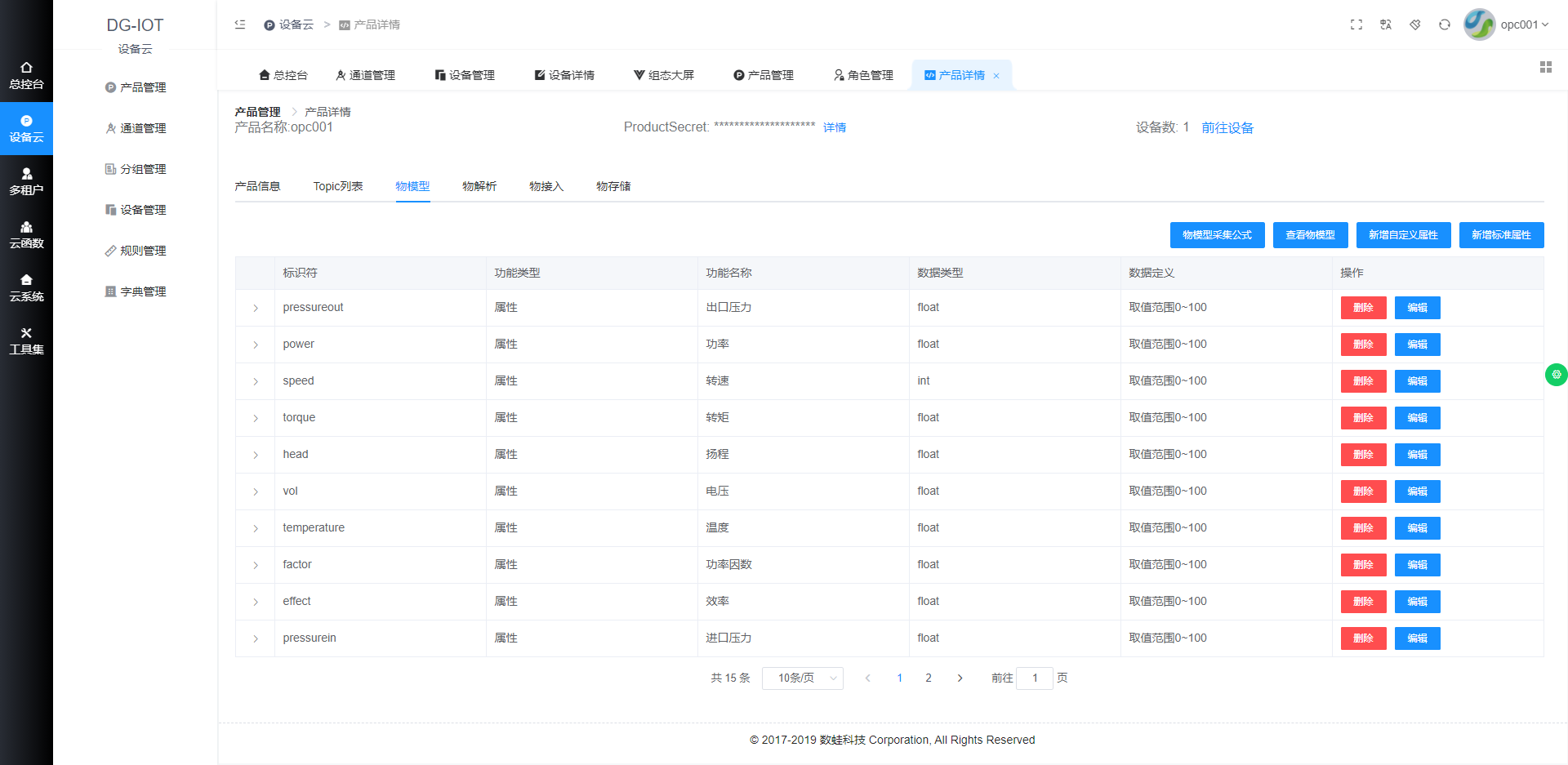Open 设备管理 in the side menu
The height and width of the screenshot is (765, 1568).
(136, 210)
